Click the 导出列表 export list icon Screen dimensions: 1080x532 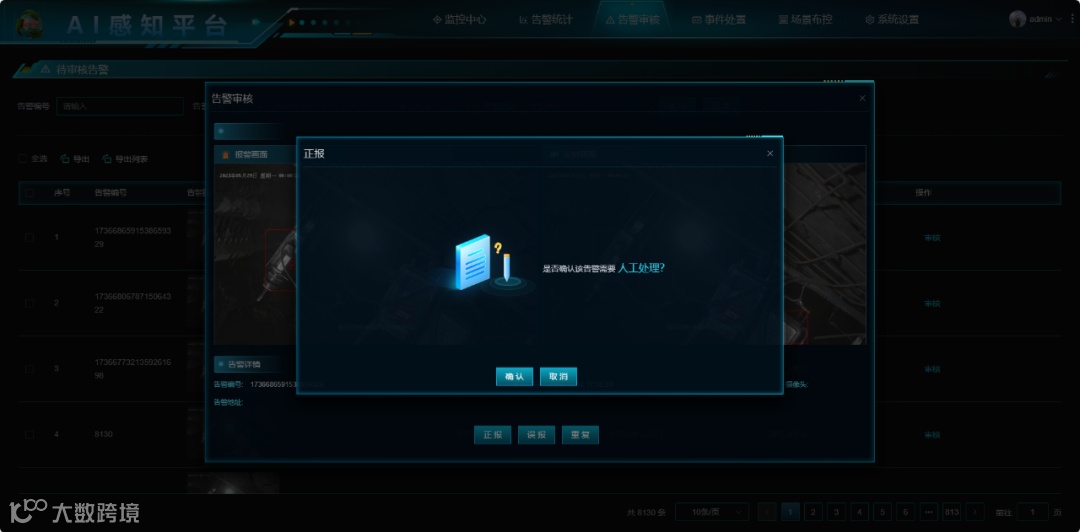[x=107, y=158]
